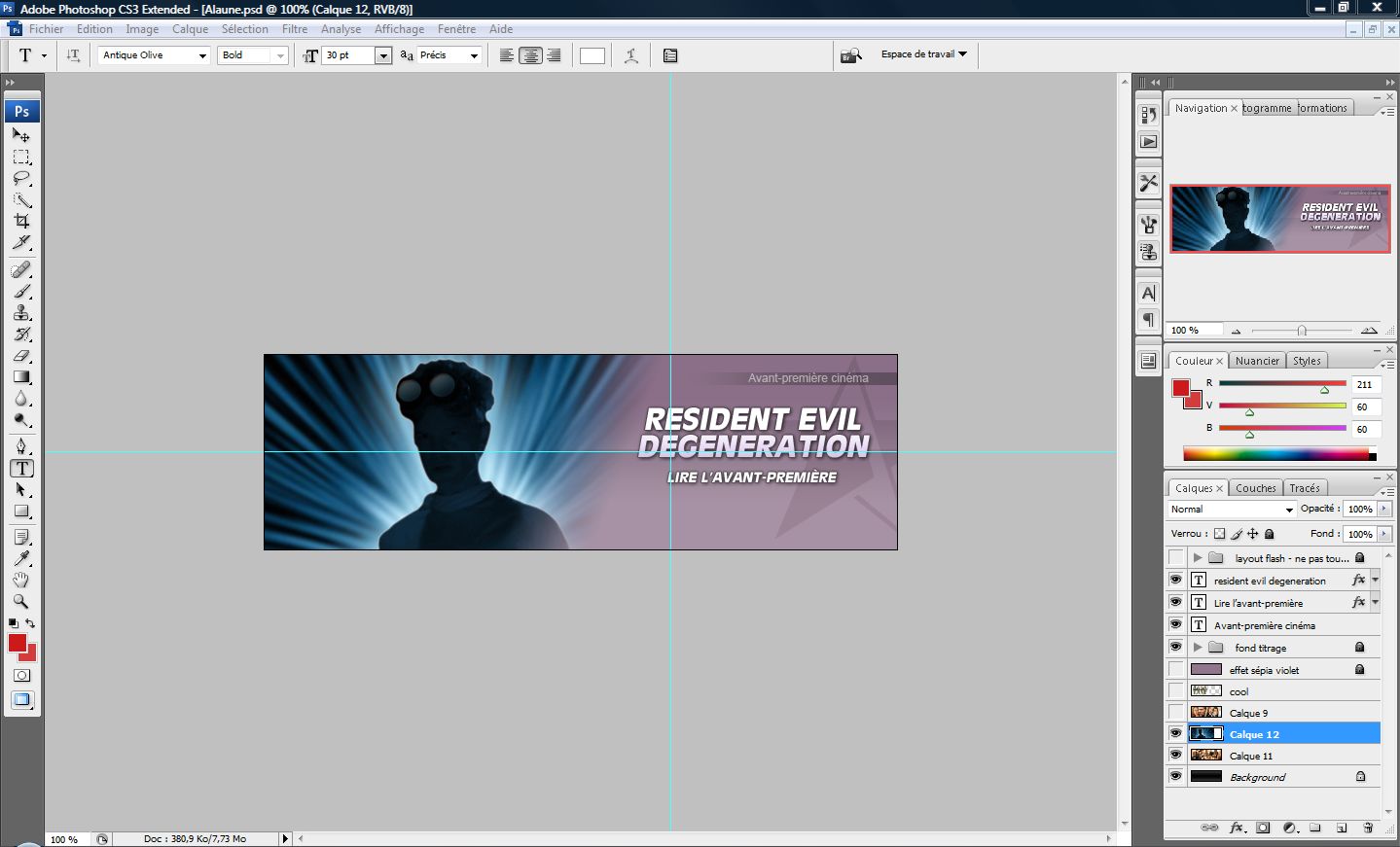Select the Magic Wand tool
Image resolution: width=1400 pixels, height=847 pixels.
pyautogui.click(x=21, y=199)
